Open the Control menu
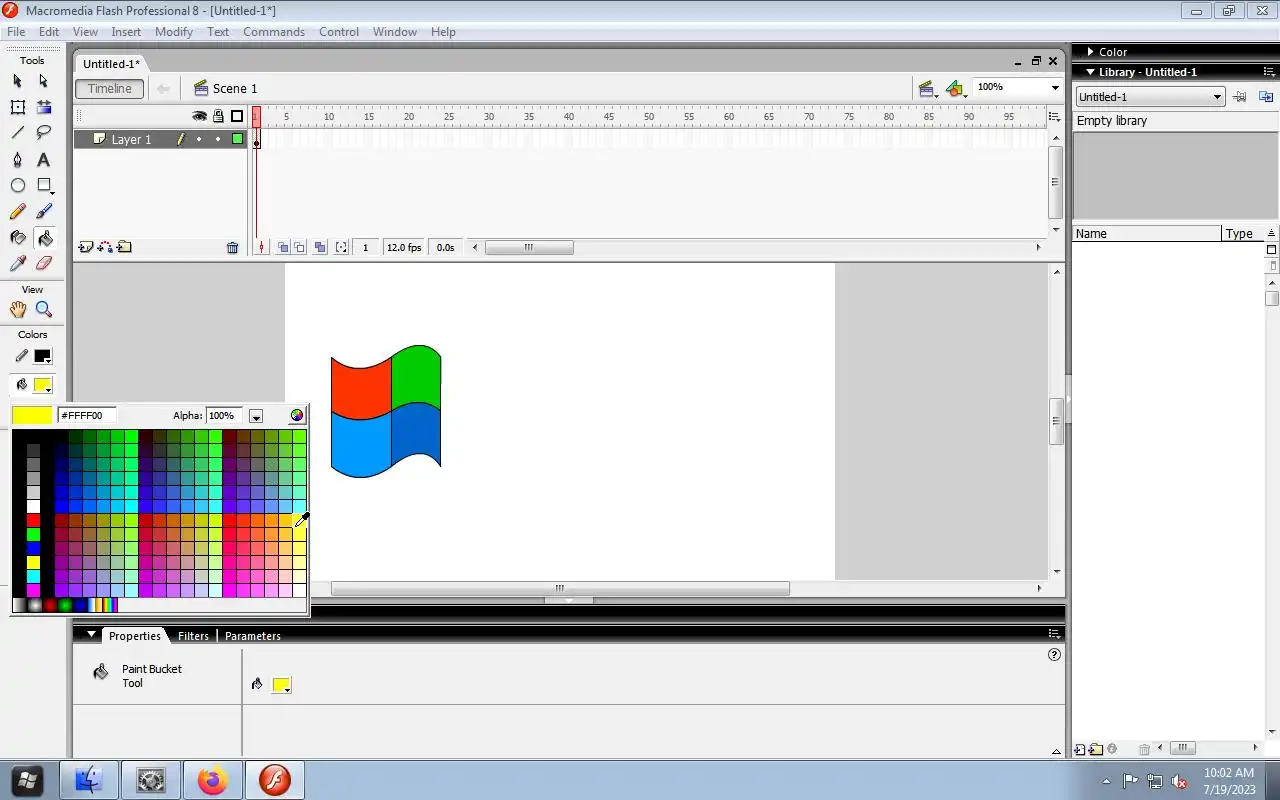Image resolution: width=1280 pixels, height=800 pixels. point(339,32)
